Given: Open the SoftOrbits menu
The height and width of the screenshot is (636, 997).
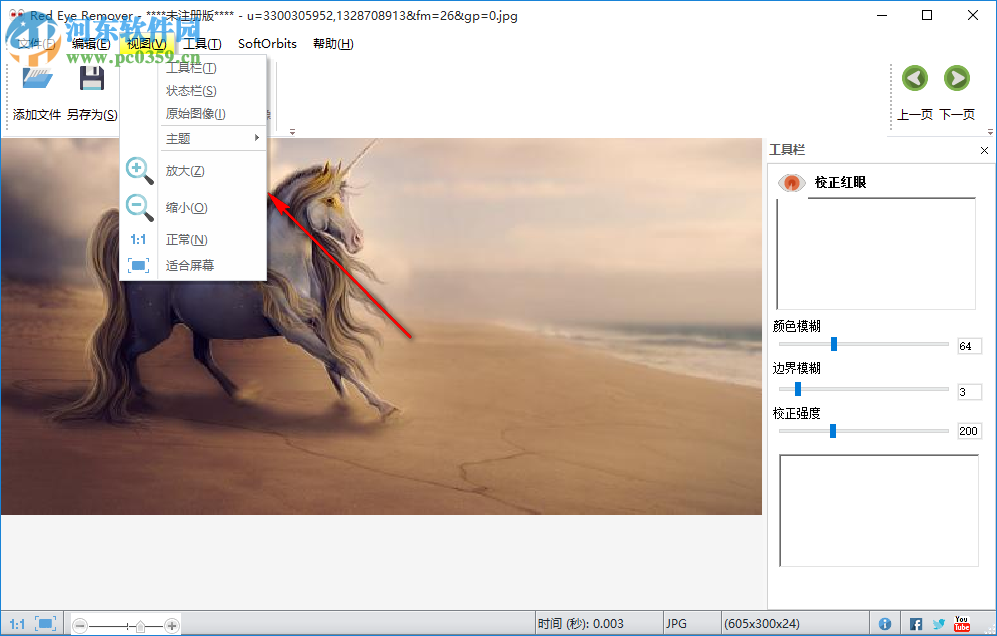Looking at the screenshot, I should (266, 43).
